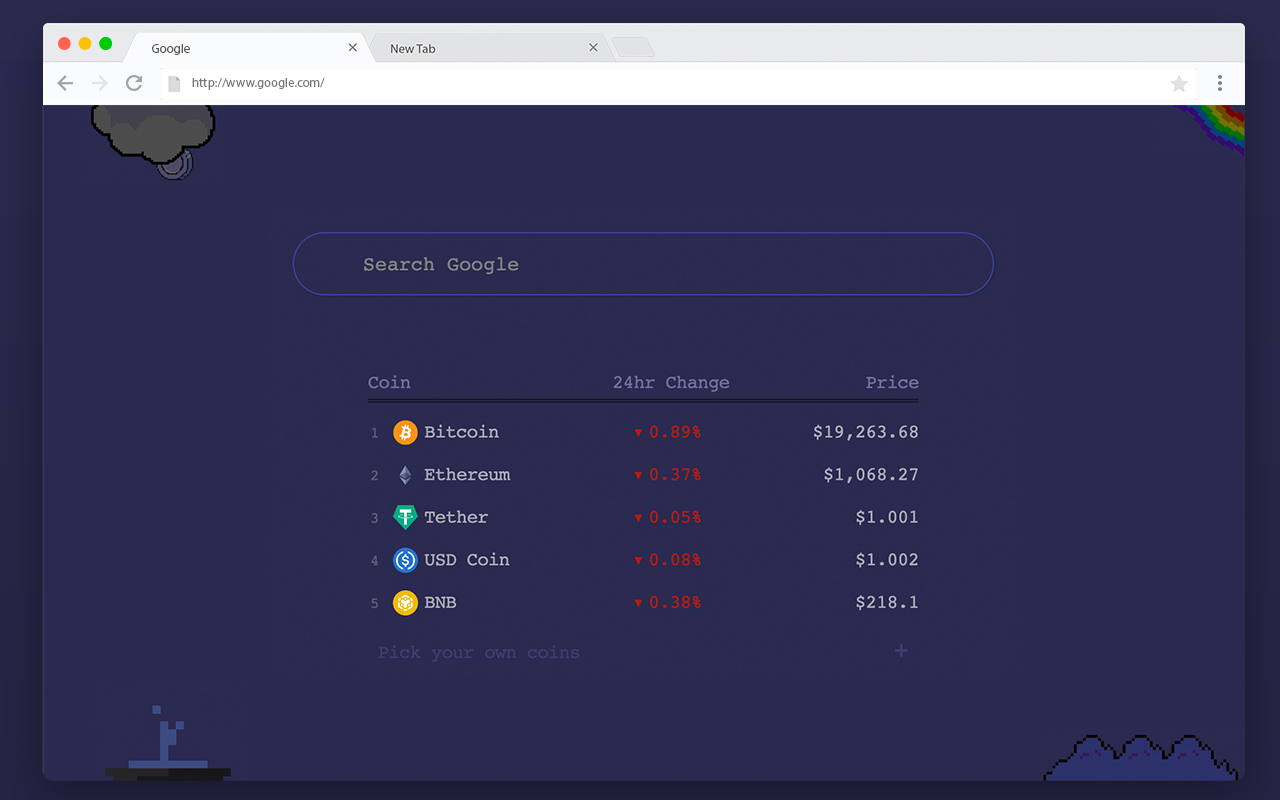Click the $1.002 USD Coin price
1280x800 pixels.
pyautogui.click(x=887, y=560)
